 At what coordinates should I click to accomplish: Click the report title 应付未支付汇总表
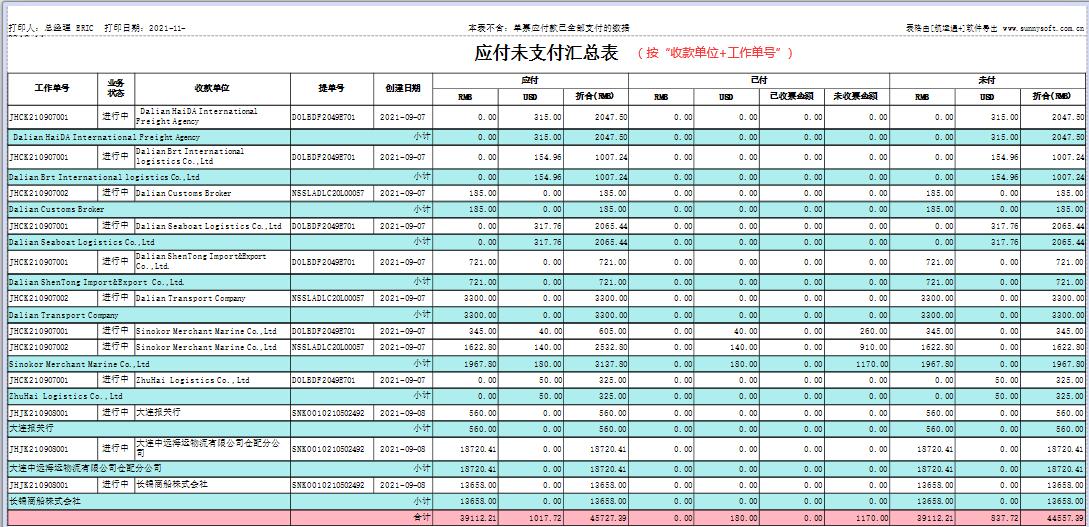(547, 53)
